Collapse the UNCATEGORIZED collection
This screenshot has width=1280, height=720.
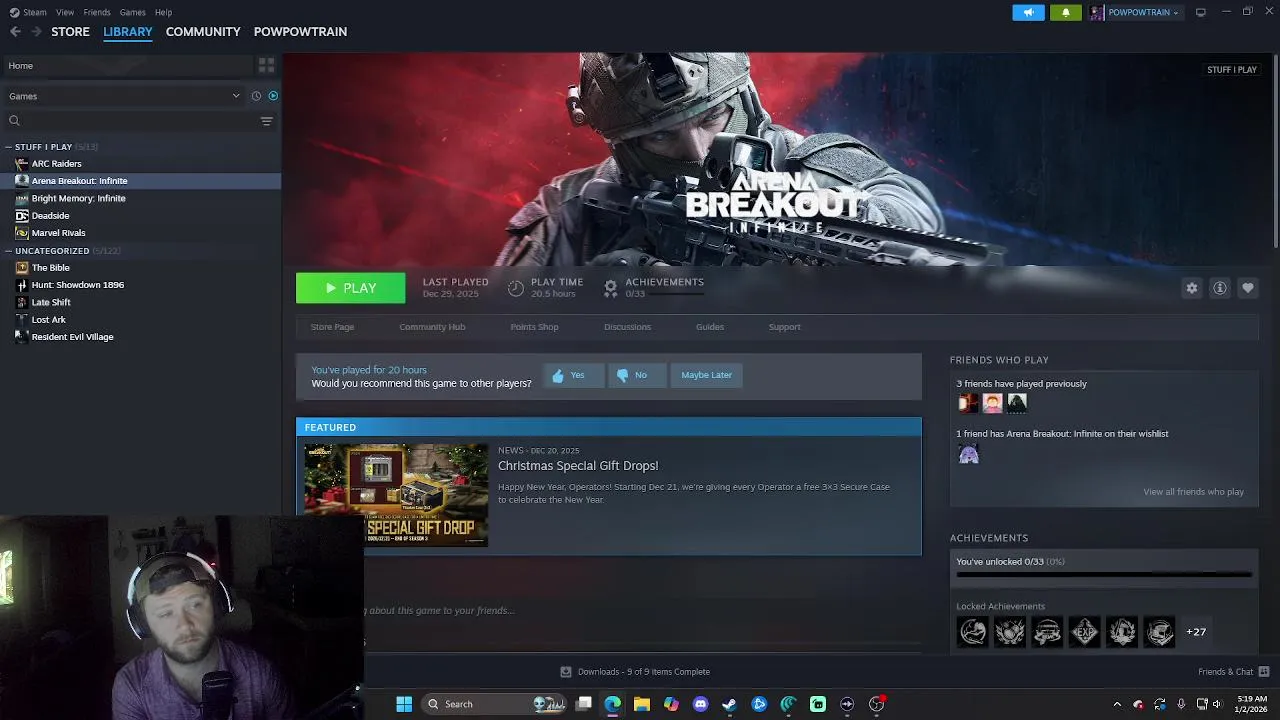click(x=8, y=251)
